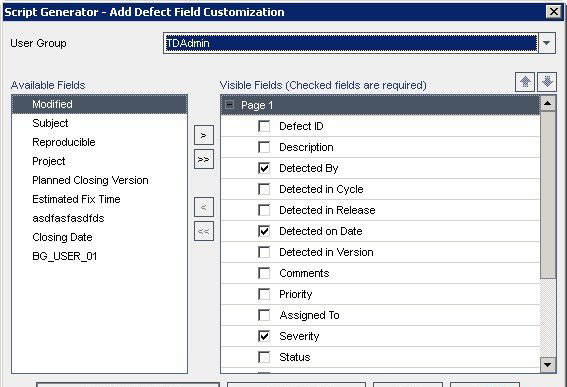Image resolution: width=567 pixels, height=387 pixels.
Task: Select Severity row label
Action: 299,336
